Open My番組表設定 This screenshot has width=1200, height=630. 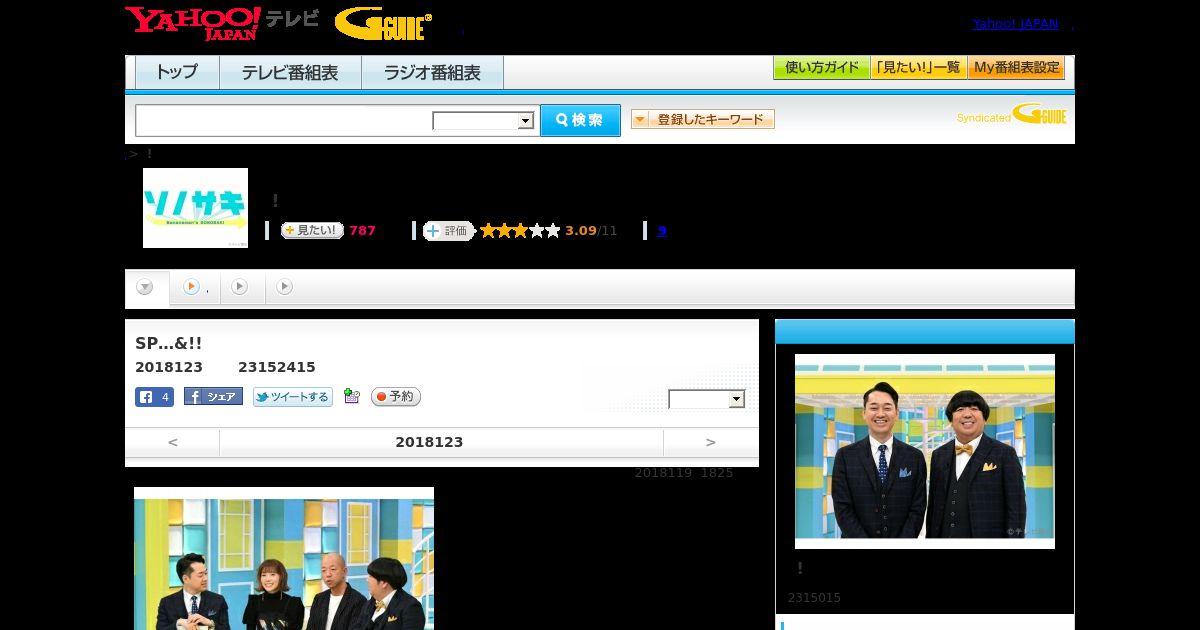1016,68
